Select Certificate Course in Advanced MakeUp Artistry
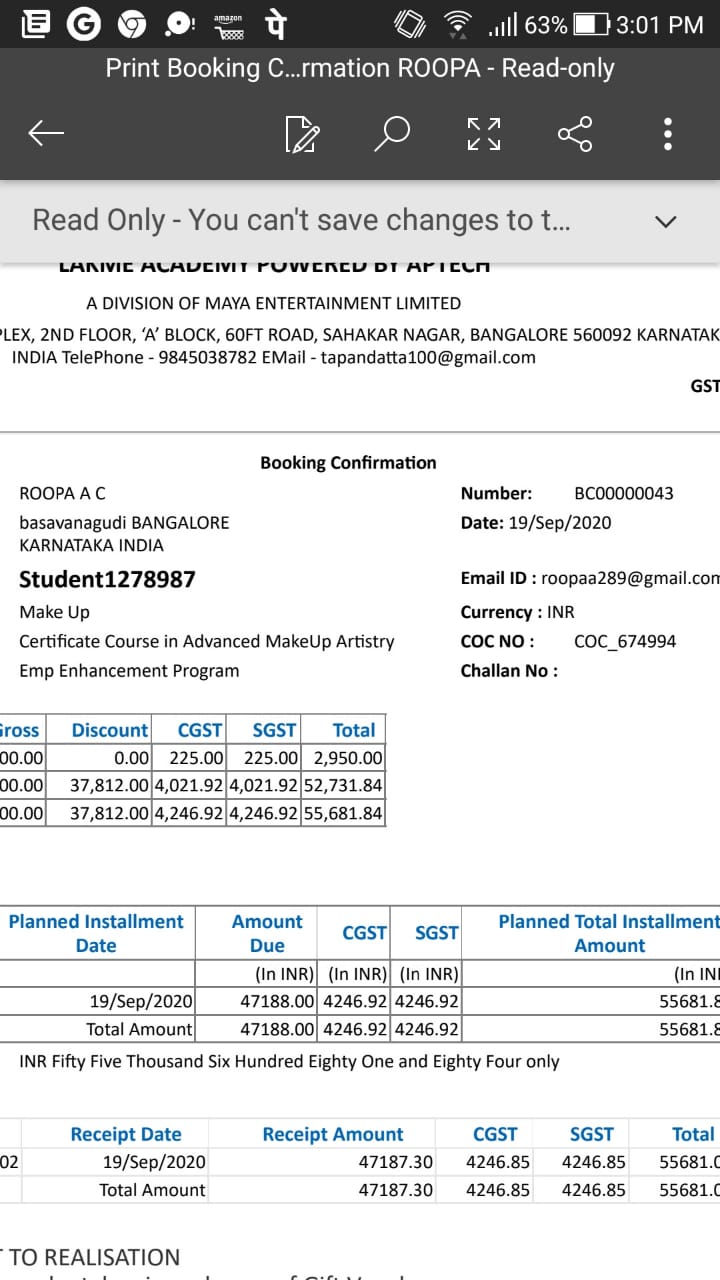This screenshot has width=720, height=1280. 207,641
